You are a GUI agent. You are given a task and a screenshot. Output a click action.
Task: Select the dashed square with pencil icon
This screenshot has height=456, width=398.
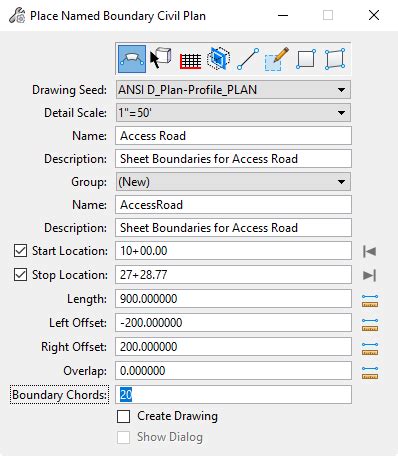pyautogui.click(x=276, y=59)
